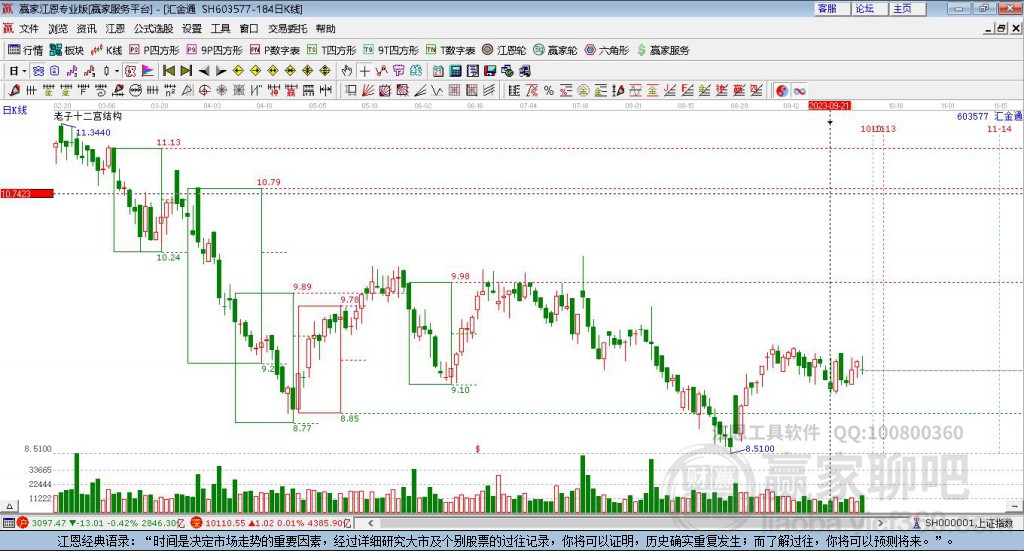Toggle the blue icon next to 日 dropdown
The height and width of the screenshot is (551, 1024).
(x=38, y=71)
